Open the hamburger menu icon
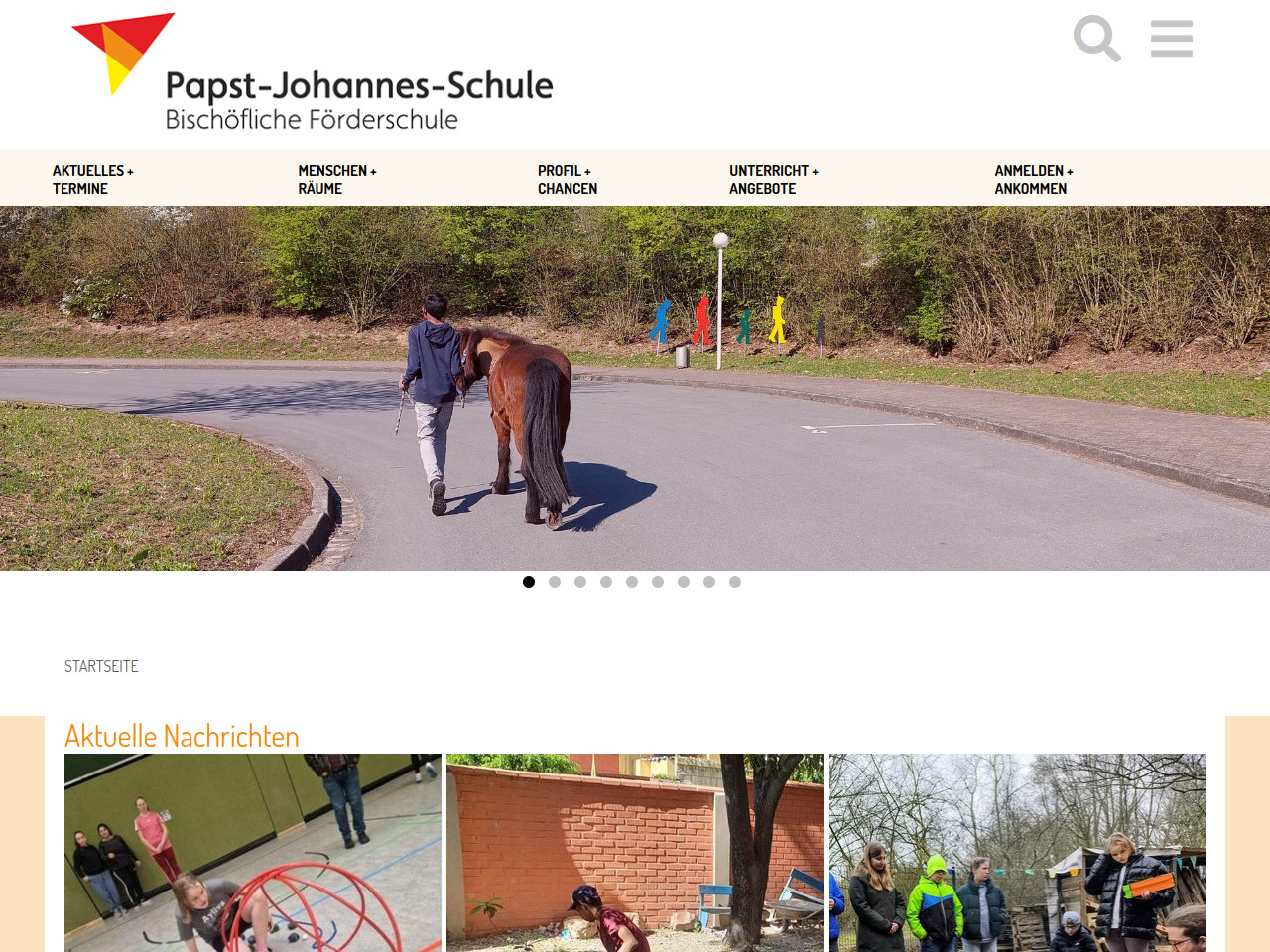 (1172, 39)
